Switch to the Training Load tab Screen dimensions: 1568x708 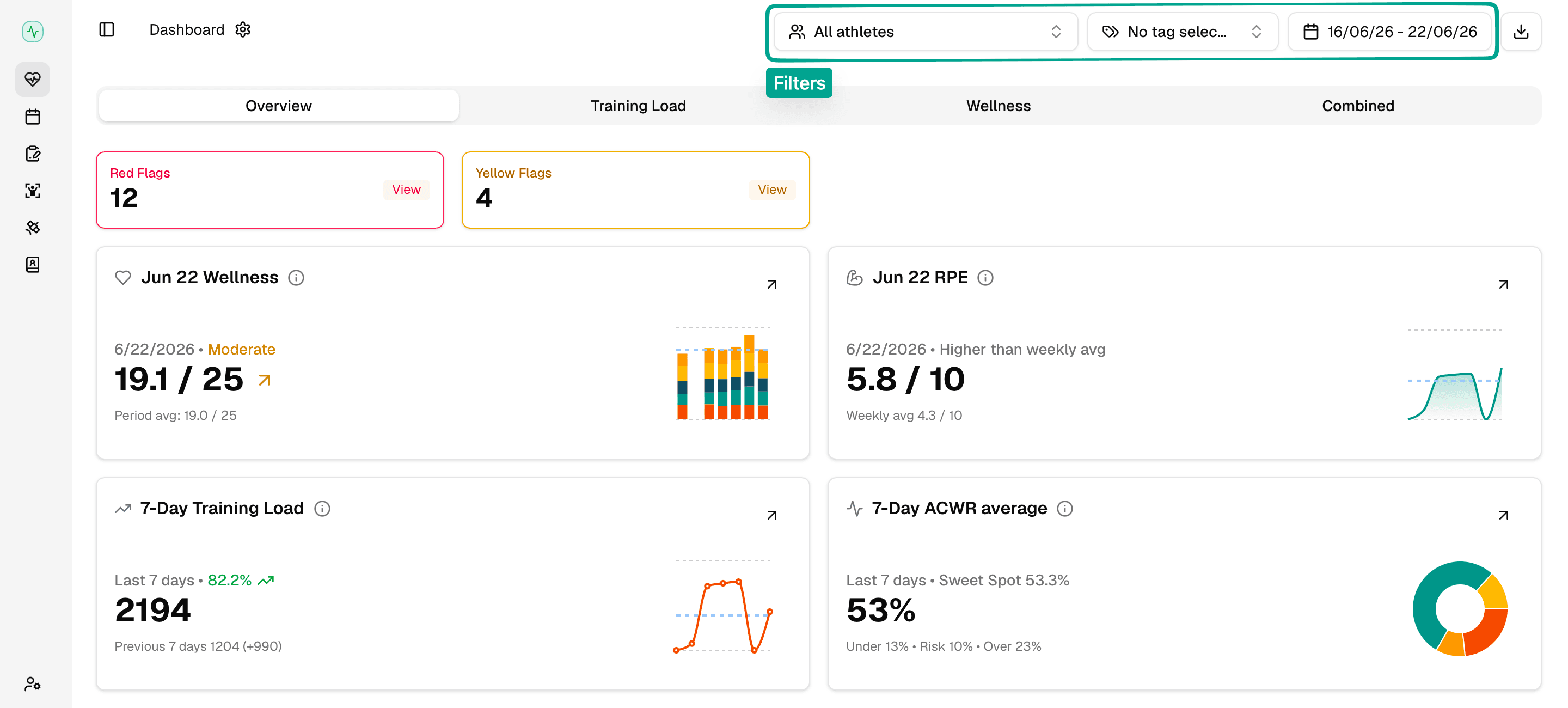coord(638,106)
